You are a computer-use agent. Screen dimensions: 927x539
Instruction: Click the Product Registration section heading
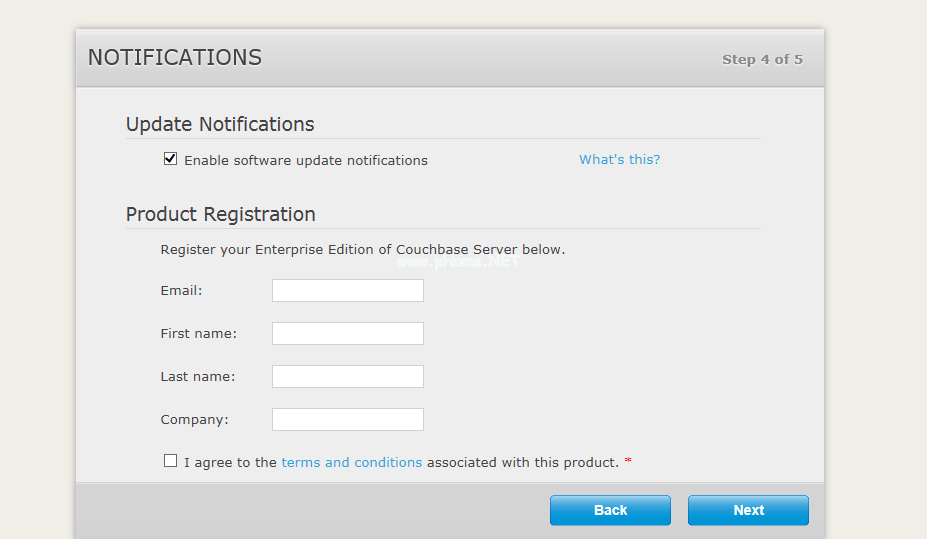[x=220, y=214]
